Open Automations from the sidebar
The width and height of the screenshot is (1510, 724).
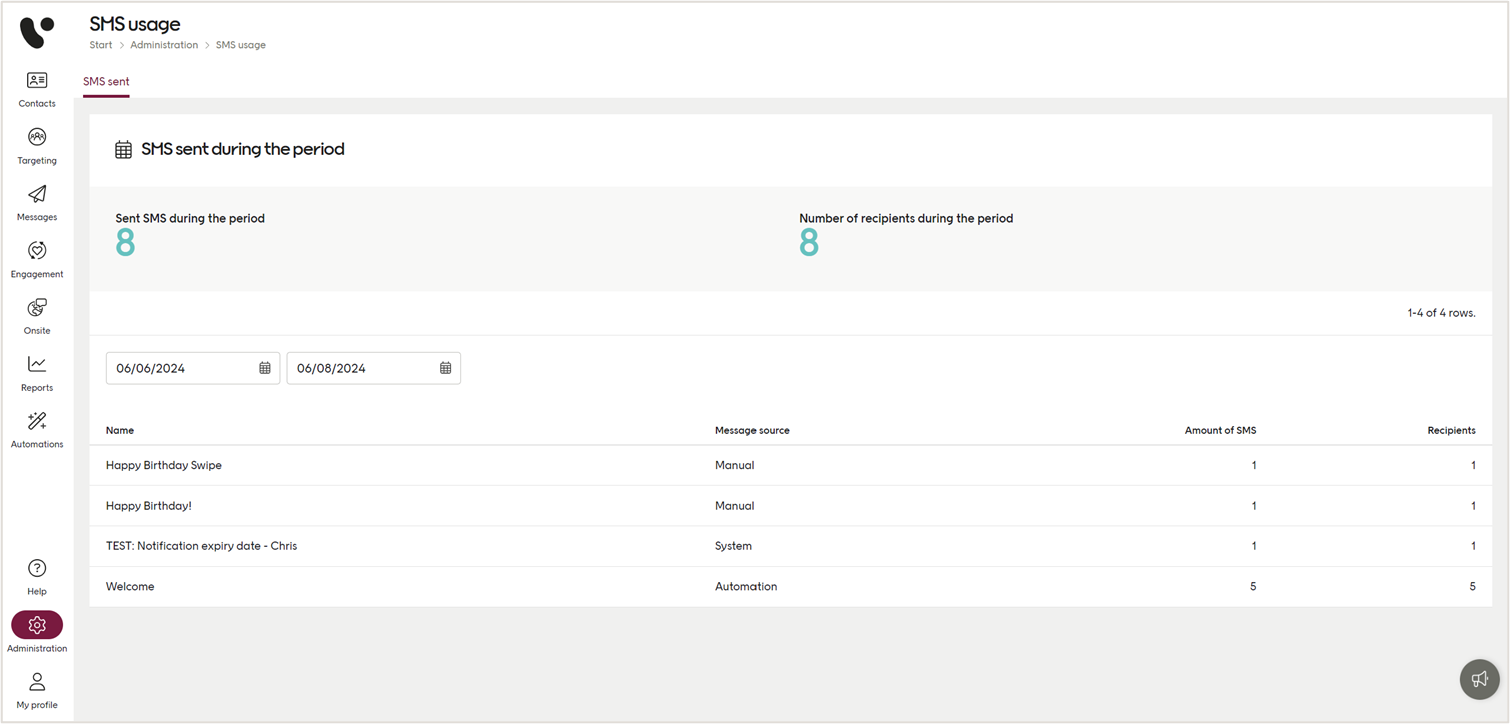pyautogui.click(x=37, y=429)
